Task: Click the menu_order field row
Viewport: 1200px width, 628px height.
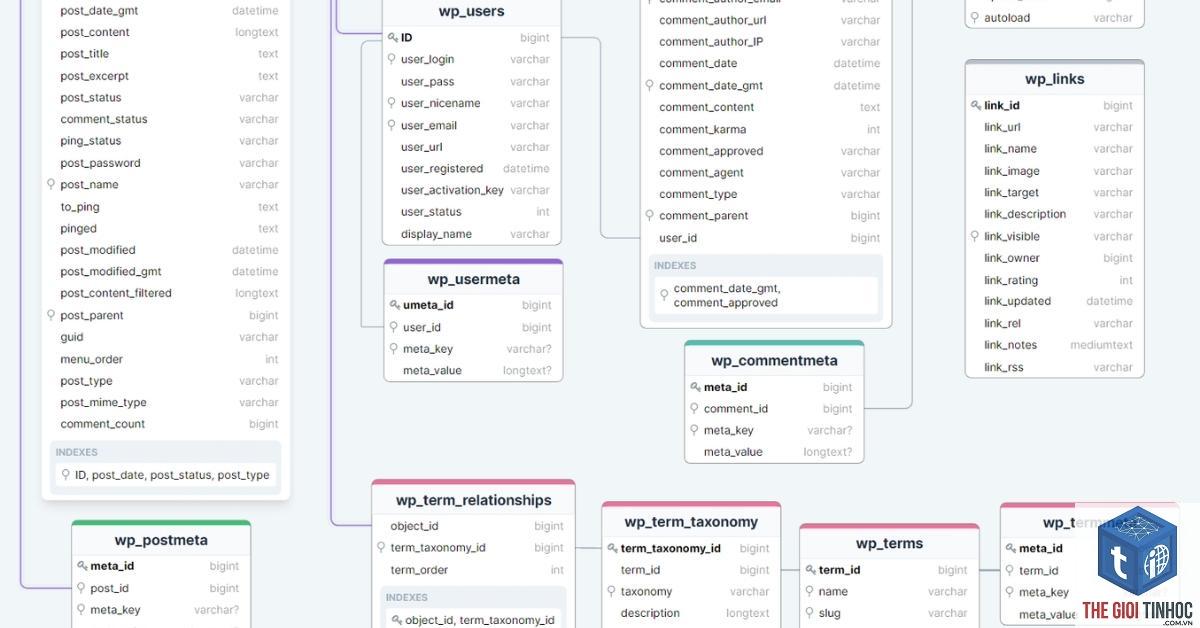Action: (166, 359)
